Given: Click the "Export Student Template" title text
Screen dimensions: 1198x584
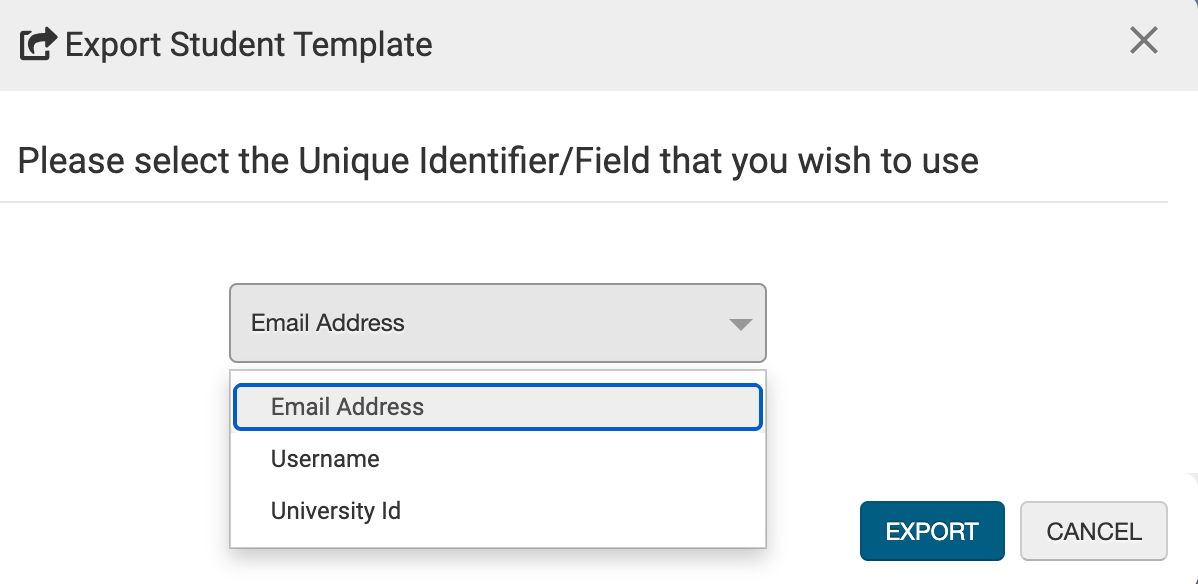Looking at the screenshot, I should [249, 45].
